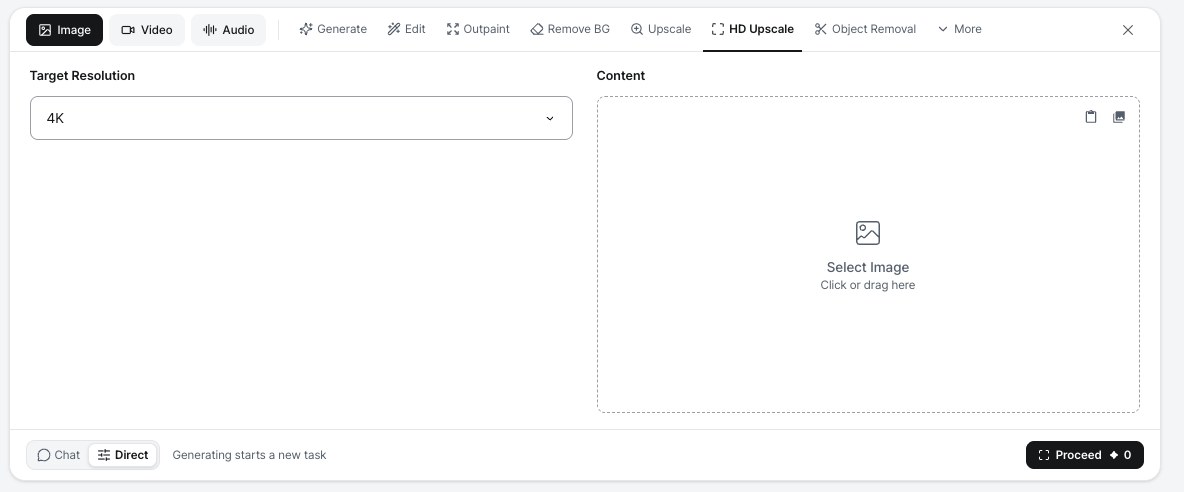This screenshot has height=492, width=1184.
Task: Open the Upscale tab
Action: [x=661, y=29]
